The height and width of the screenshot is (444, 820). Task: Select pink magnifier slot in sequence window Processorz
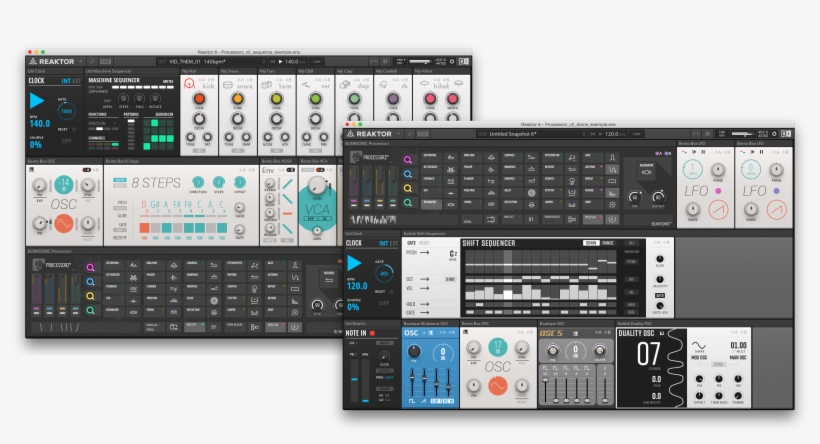click(90, 267)
